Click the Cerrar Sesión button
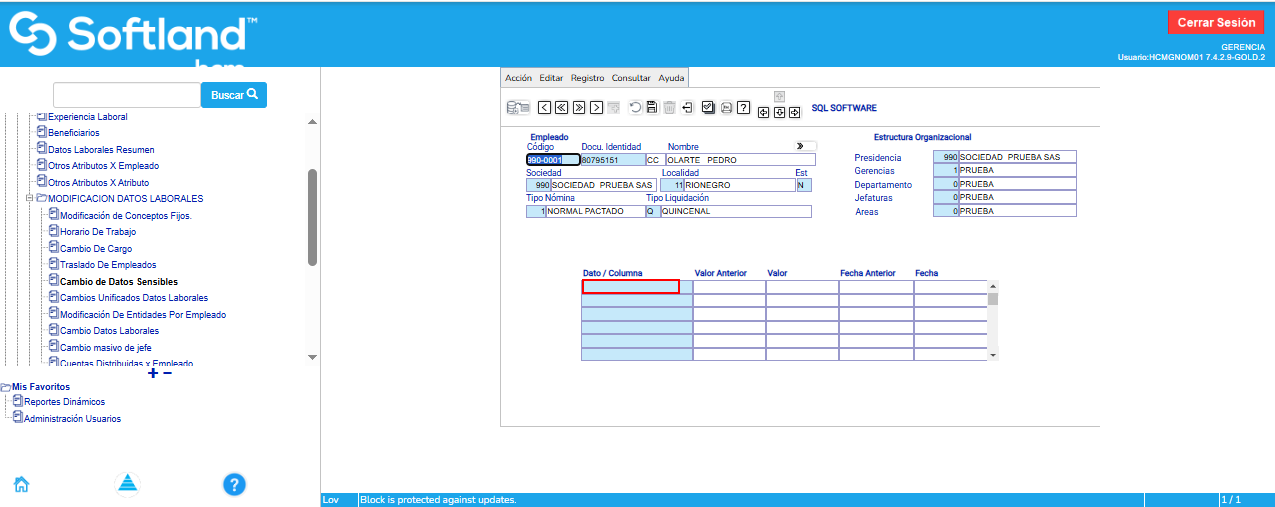The height and width of the screenshot is (507, 1275). (1215, 22)
